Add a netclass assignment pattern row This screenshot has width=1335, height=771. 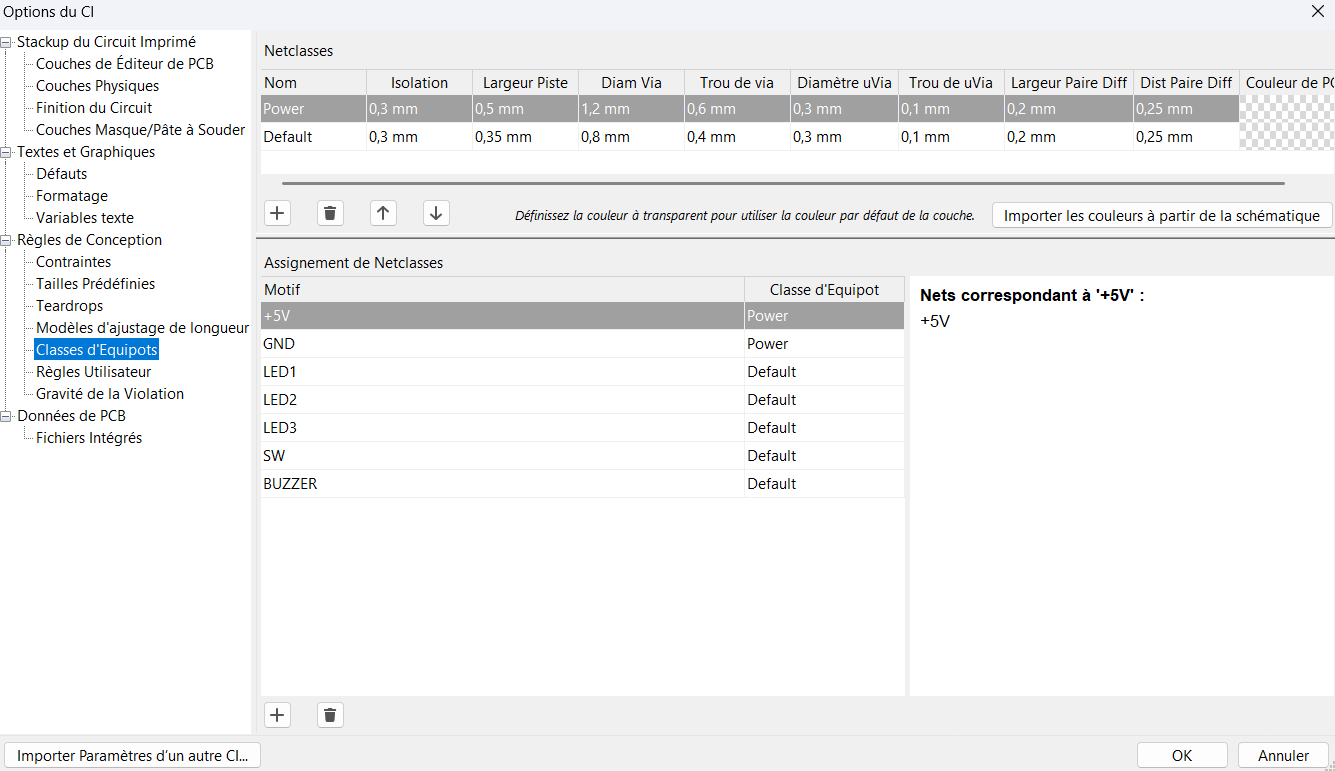pyautogui.click(x=278, y=715)
